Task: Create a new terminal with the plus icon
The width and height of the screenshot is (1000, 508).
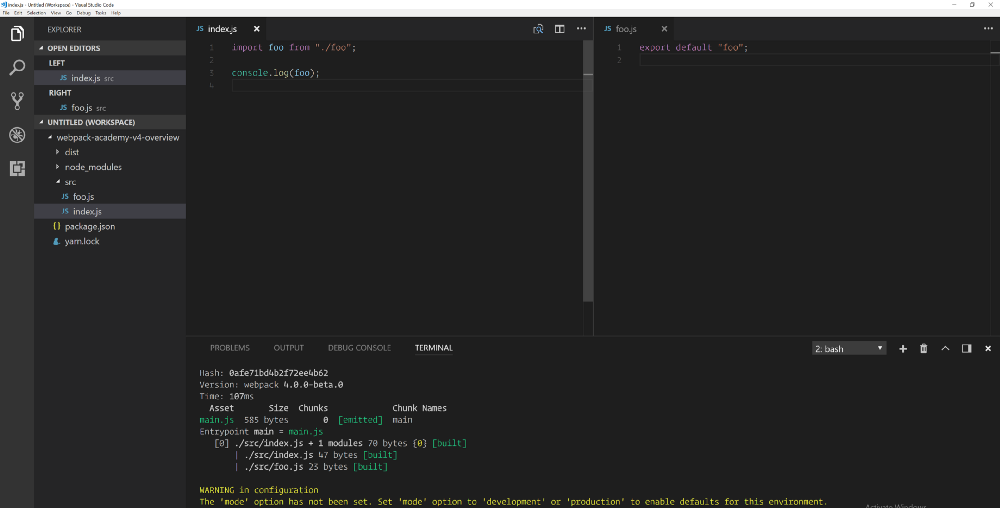Action: click(x=902, y=349)
